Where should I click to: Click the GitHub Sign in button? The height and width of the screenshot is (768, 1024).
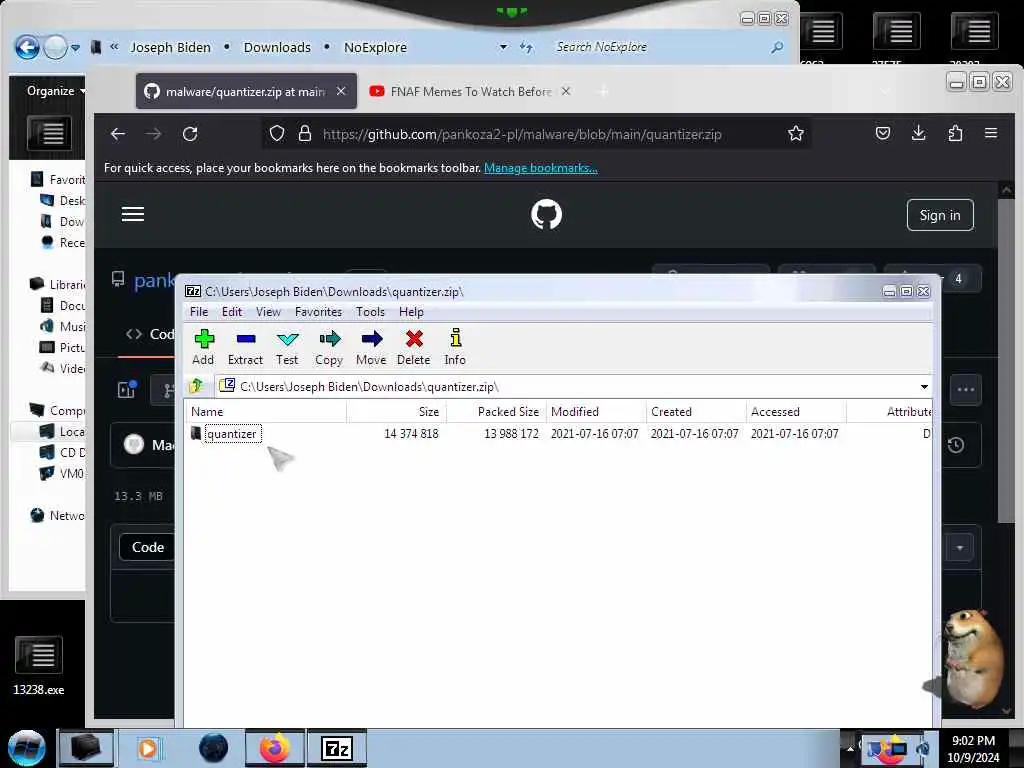coord(940,215)
